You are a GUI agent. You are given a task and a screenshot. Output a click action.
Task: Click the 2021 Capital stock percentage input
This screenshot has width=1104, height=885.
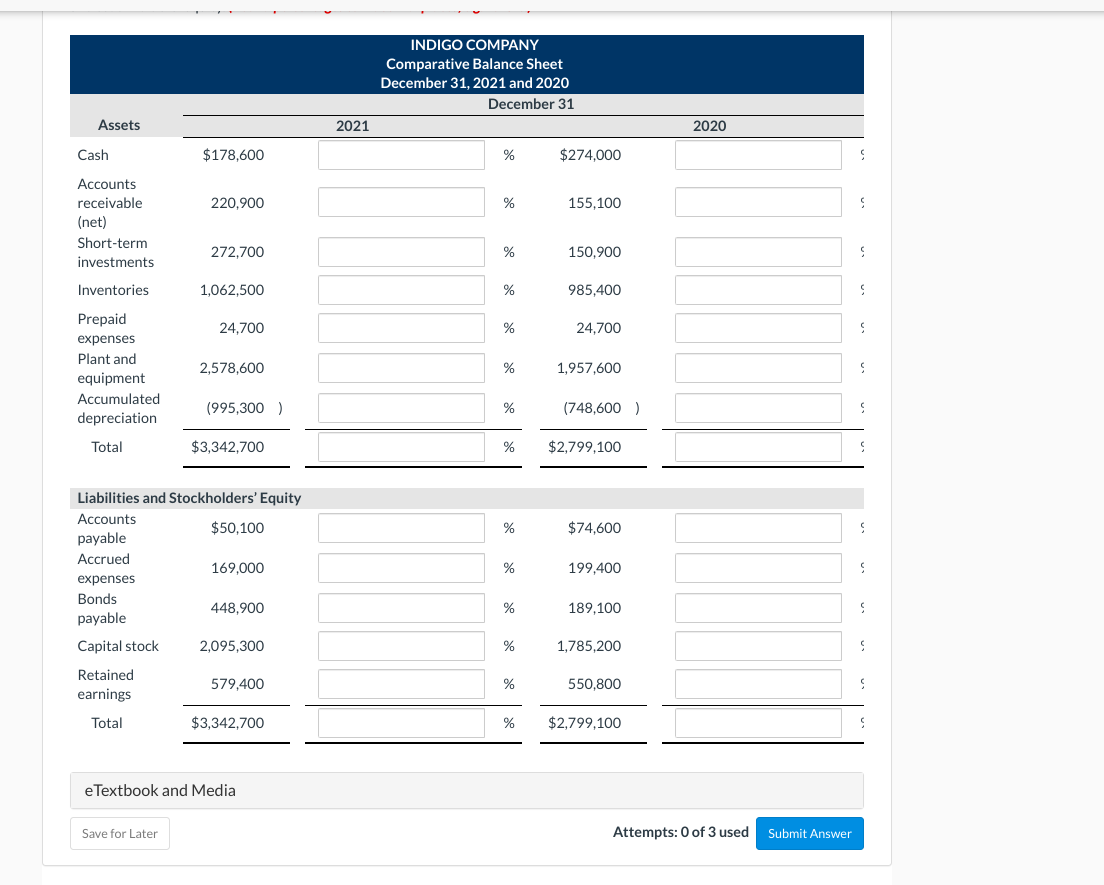(401, 646)
